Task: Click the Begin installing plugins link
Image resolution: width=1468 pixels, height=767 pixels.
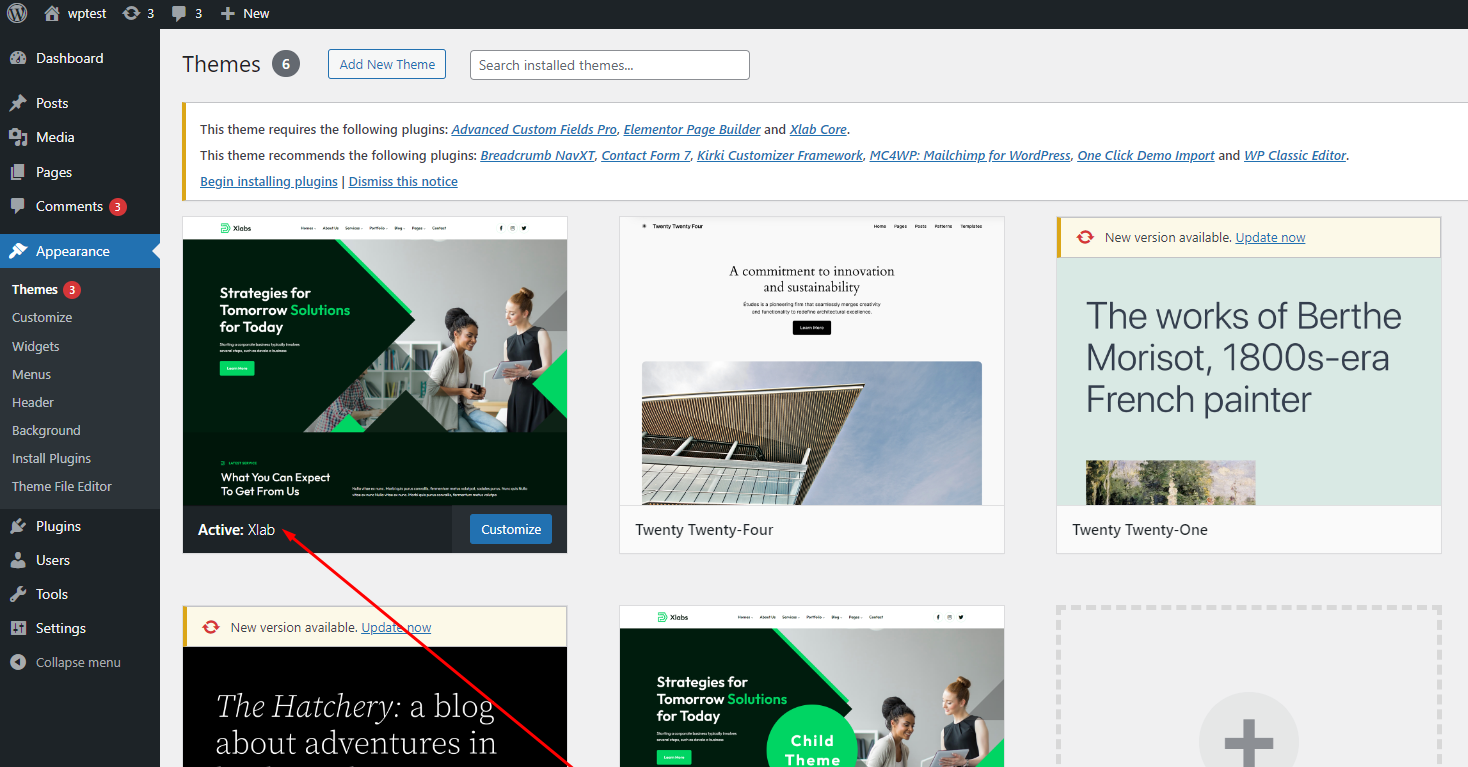Action: tap(269, 181)
